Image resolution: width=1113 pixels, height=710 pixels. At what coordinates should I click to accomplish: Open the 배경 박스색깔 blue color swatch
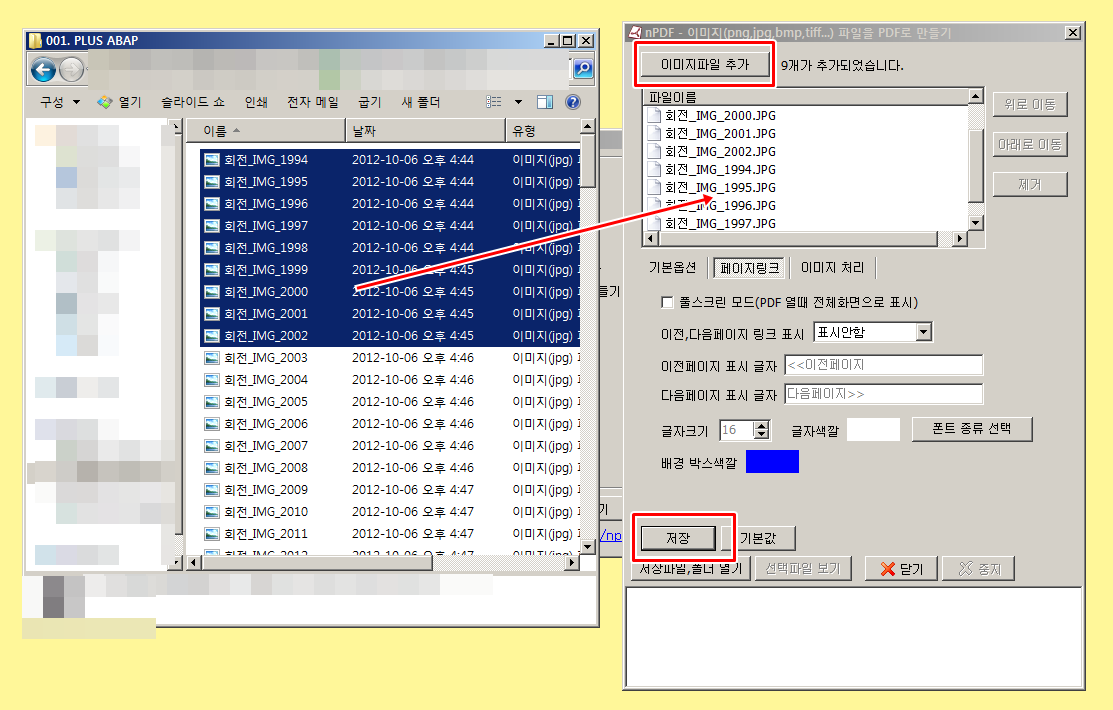771,461
